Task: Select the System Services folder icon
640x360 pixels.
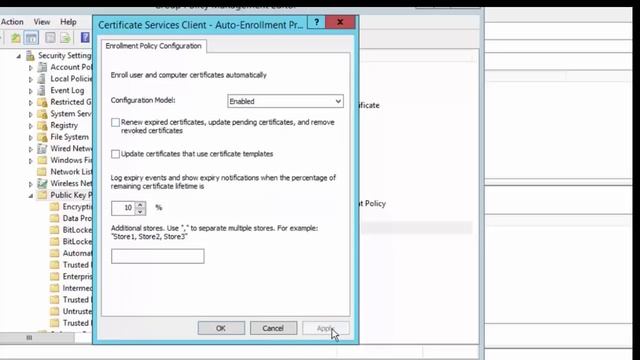Action: [x=42, y=114]
